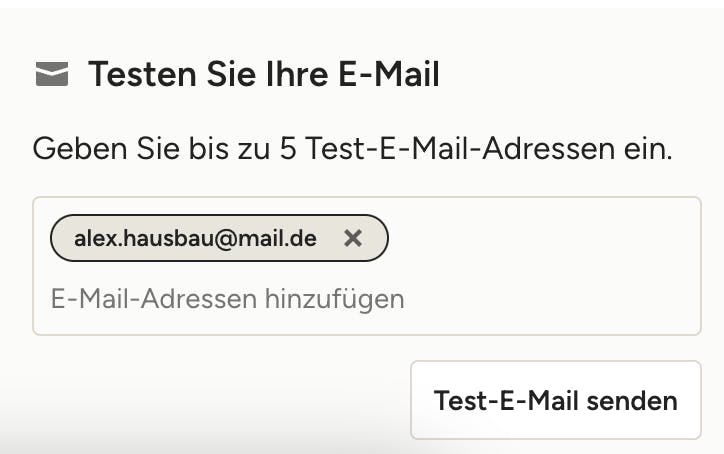Click the mail symbol left of Testen
Image resolution: width=724 pixels, height=454 pixels.
pos(52,74)
